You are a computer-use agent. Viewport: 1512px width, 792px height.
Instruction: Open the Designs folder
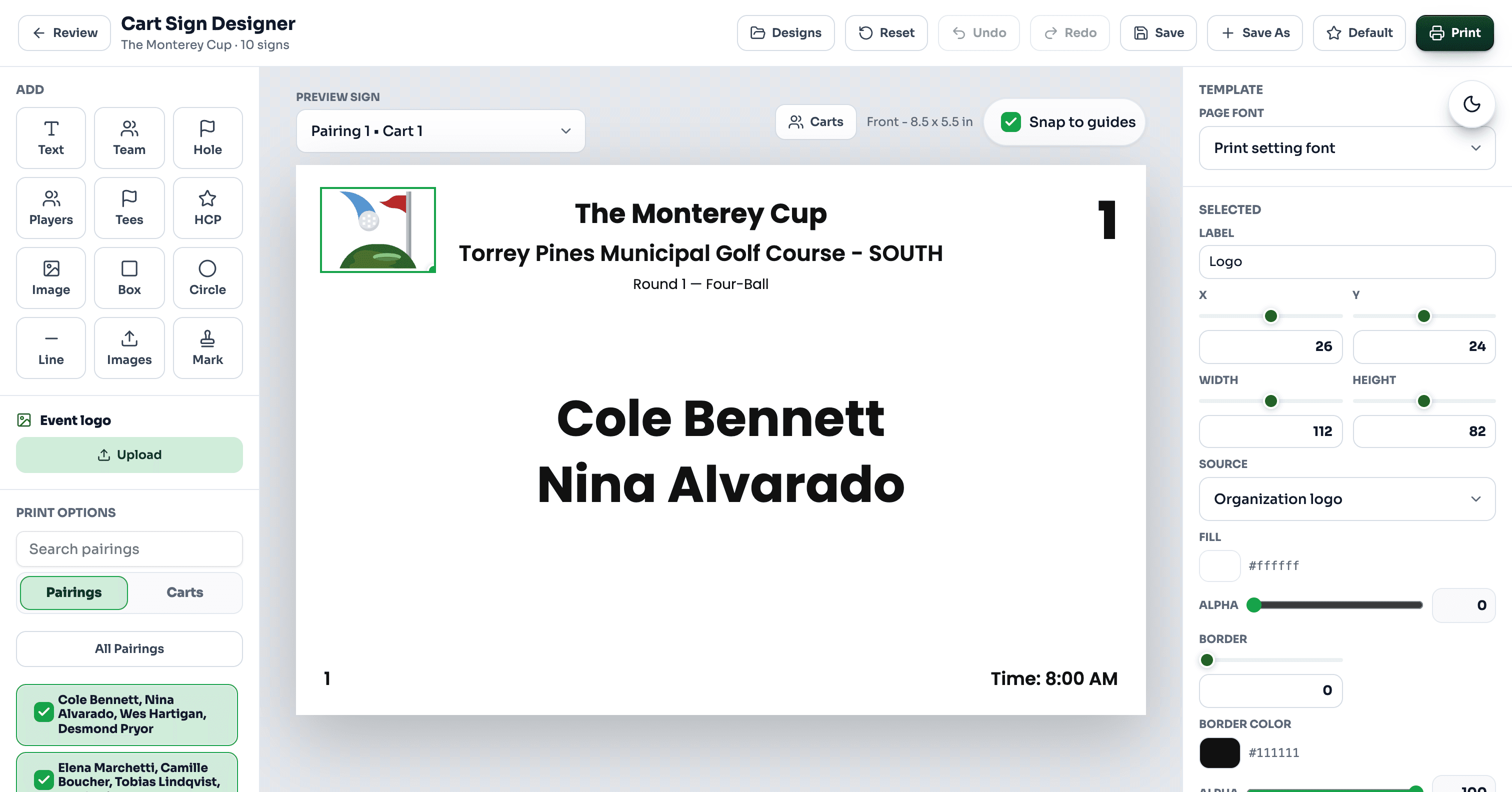[785, 33]
